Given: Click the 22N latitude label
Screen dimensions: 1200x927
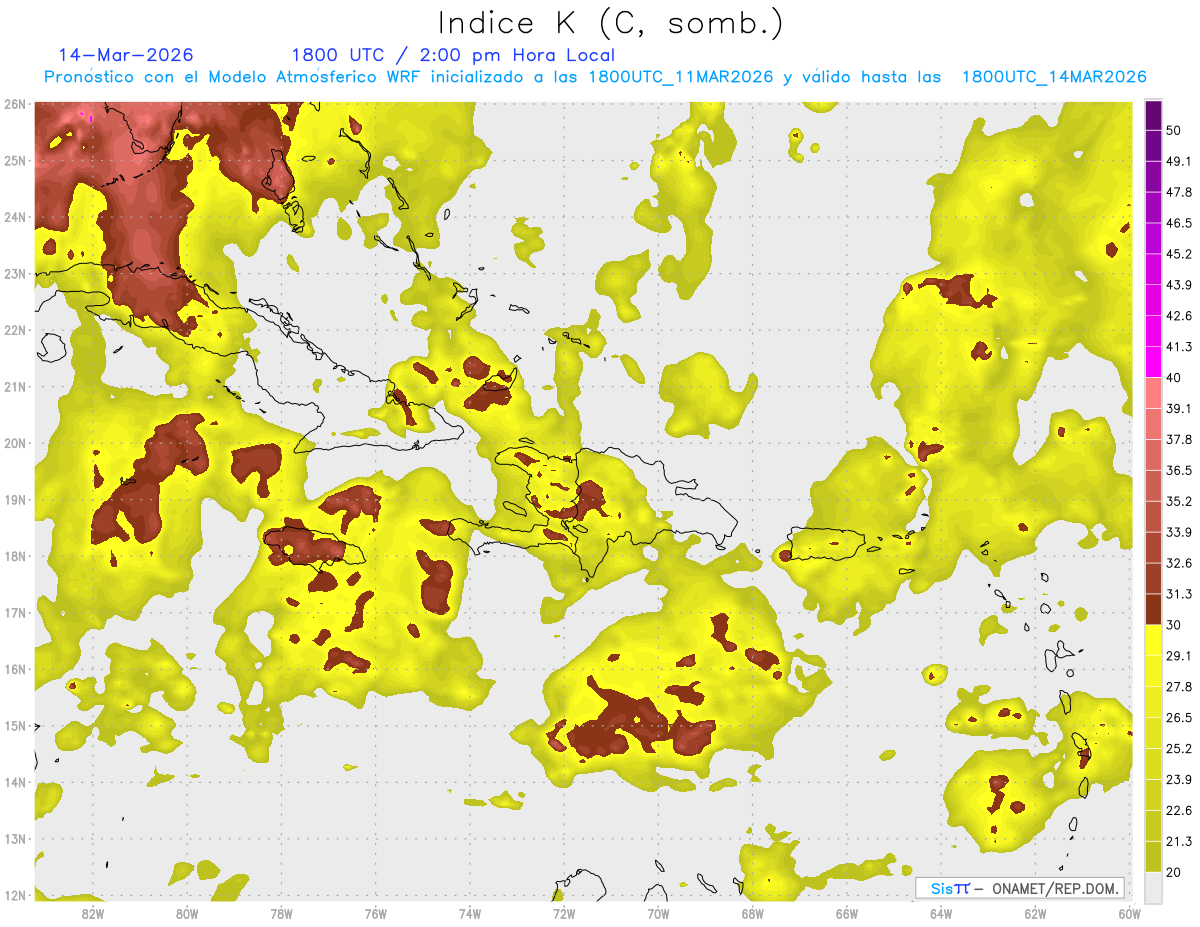Looking at the screenshot, I should pos(15,330).
